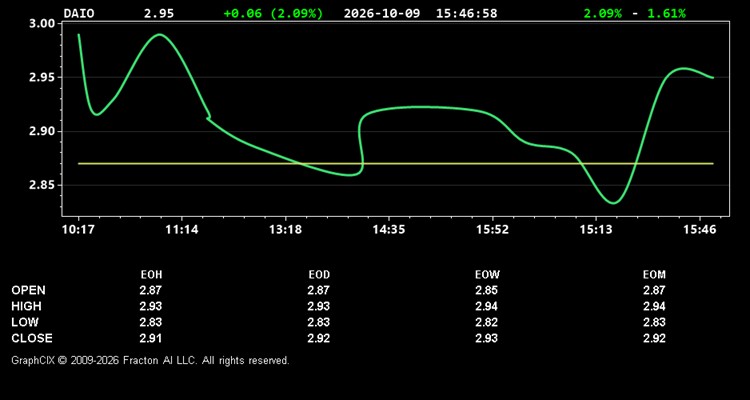Select the EOM high value 2.94
Image resolution: width=750 pixels, height=400 pixels.
(x=654, y=306)
